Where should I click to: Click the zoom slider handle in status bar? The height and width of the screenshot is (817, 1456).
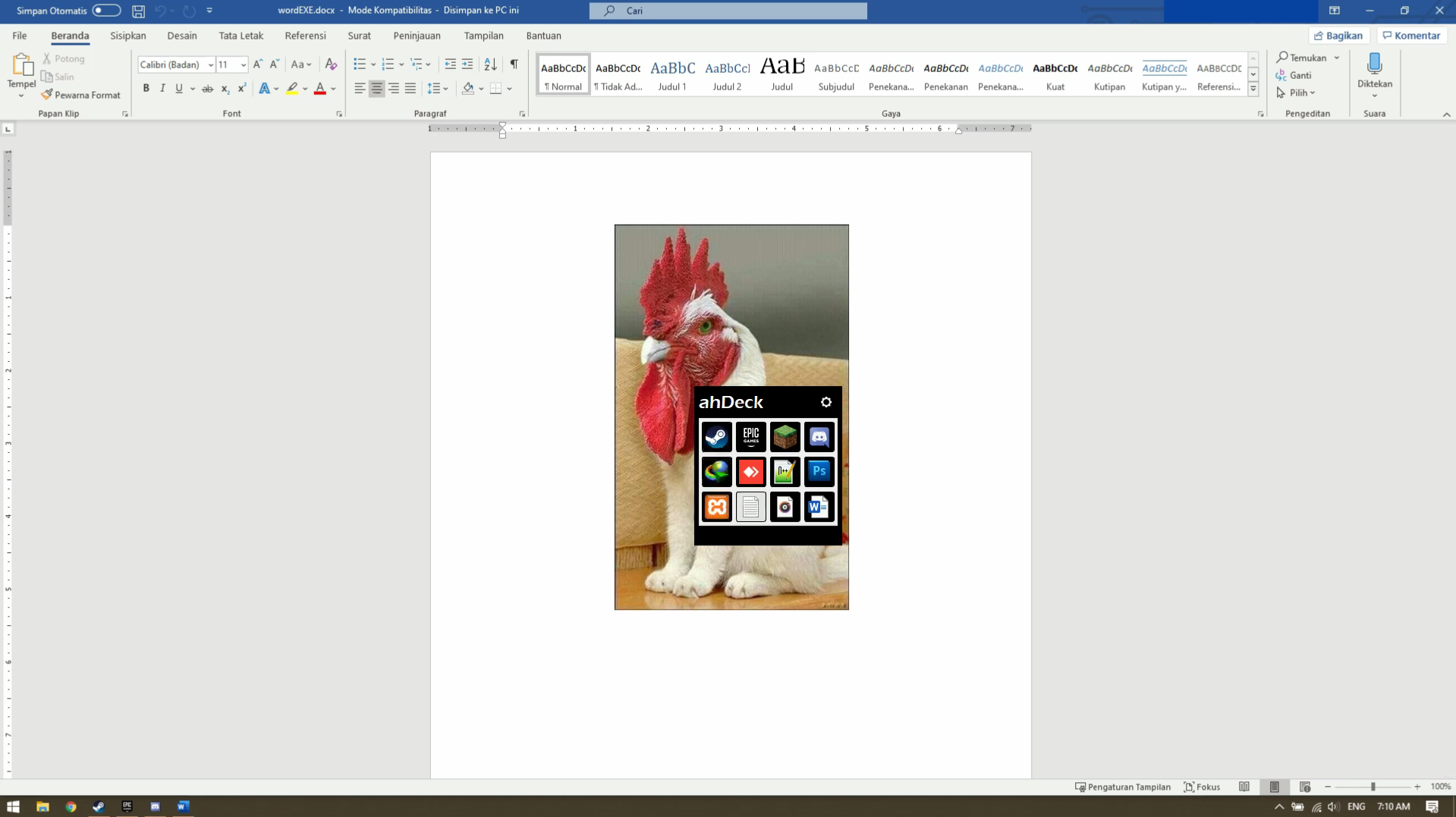1373,787
